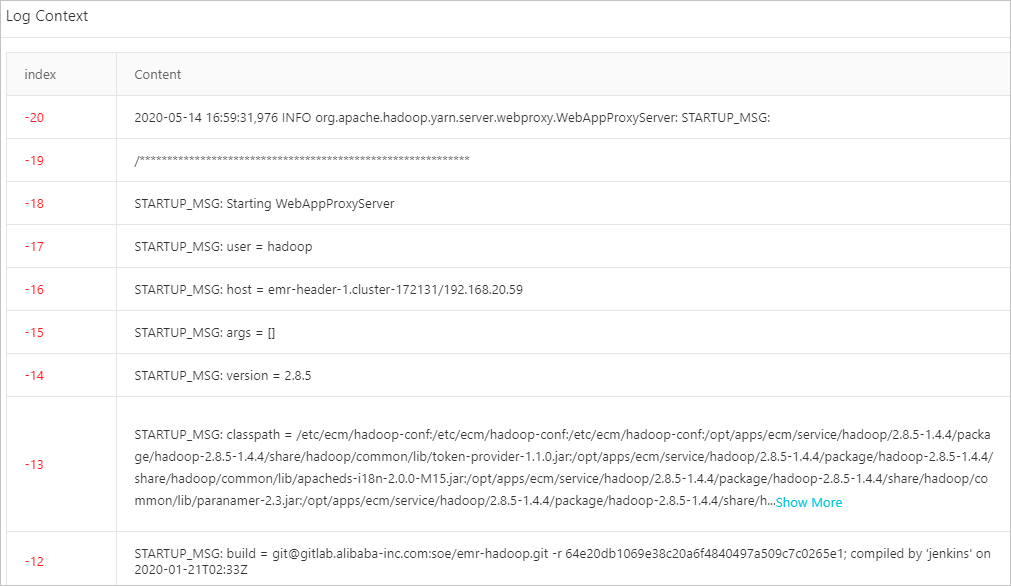Click the 'user = hadoop' log entry
Viewport: 1011px width, 586px height.
click(x=230, y=247)
